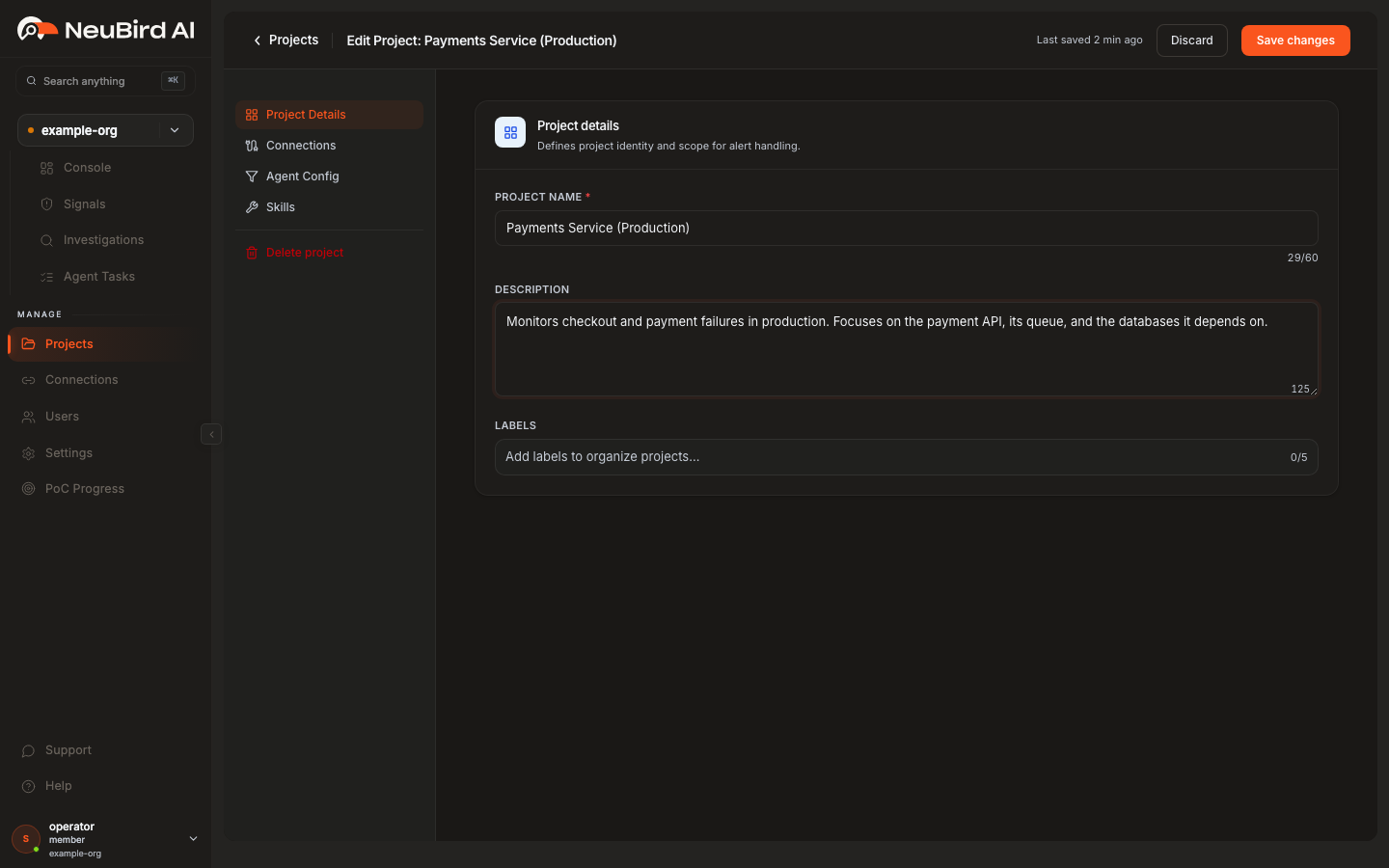Viewport: 1389px width, 868px height.
Task: Open the Investigations search icon
Action: 46,240
